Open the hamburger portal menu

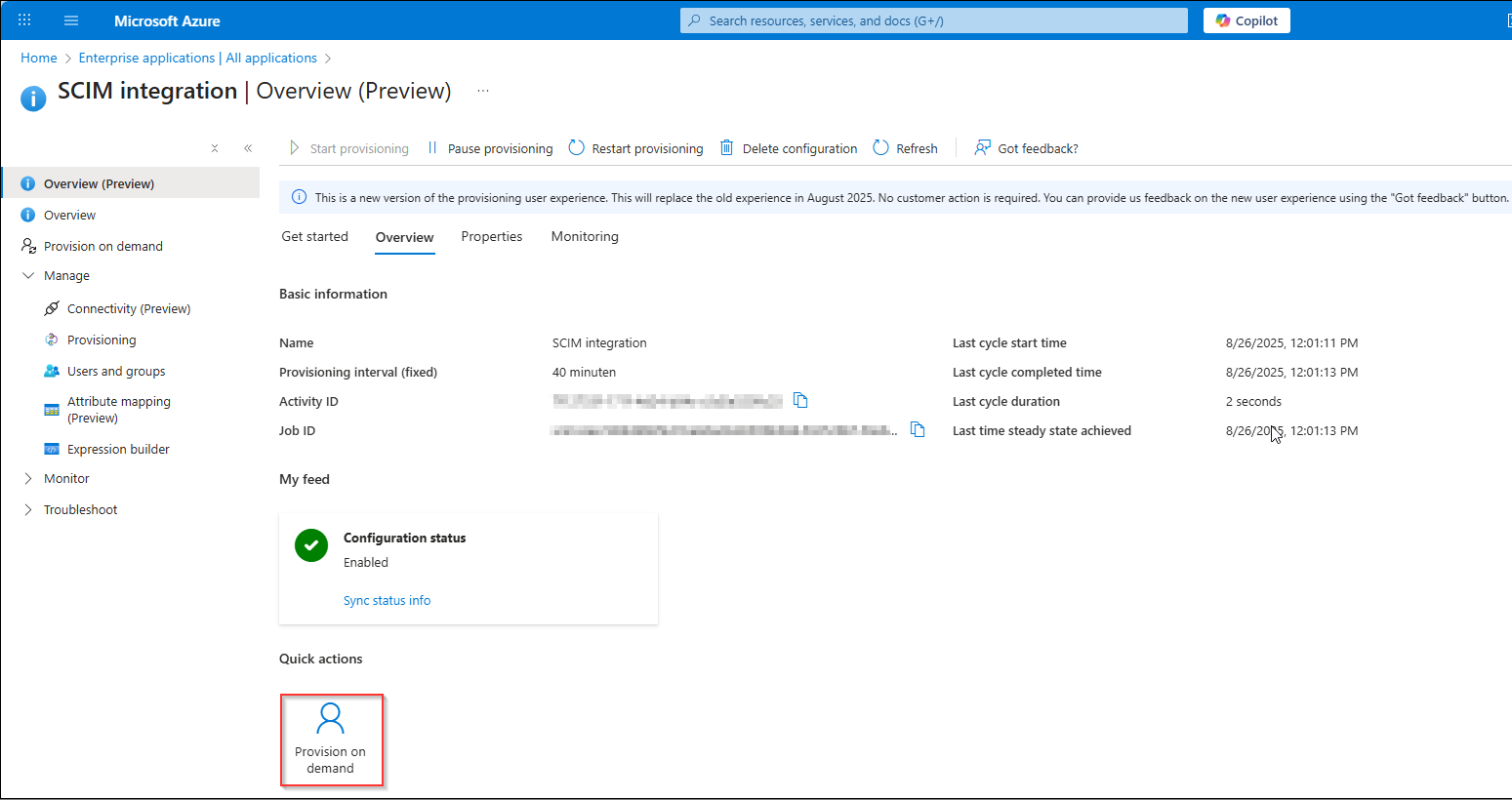click(x=71, y=20)
